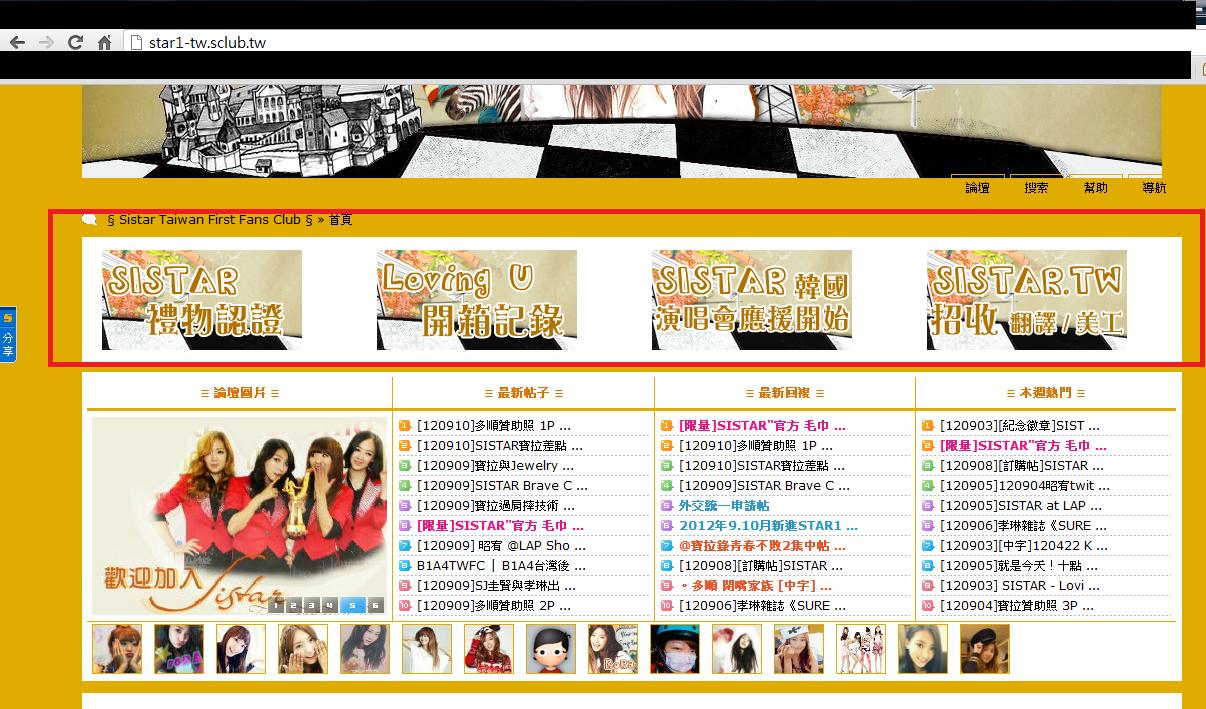Go back using the browser back arrow
The height and width of the screenshot is (709, 1206).
click(16, 43)
